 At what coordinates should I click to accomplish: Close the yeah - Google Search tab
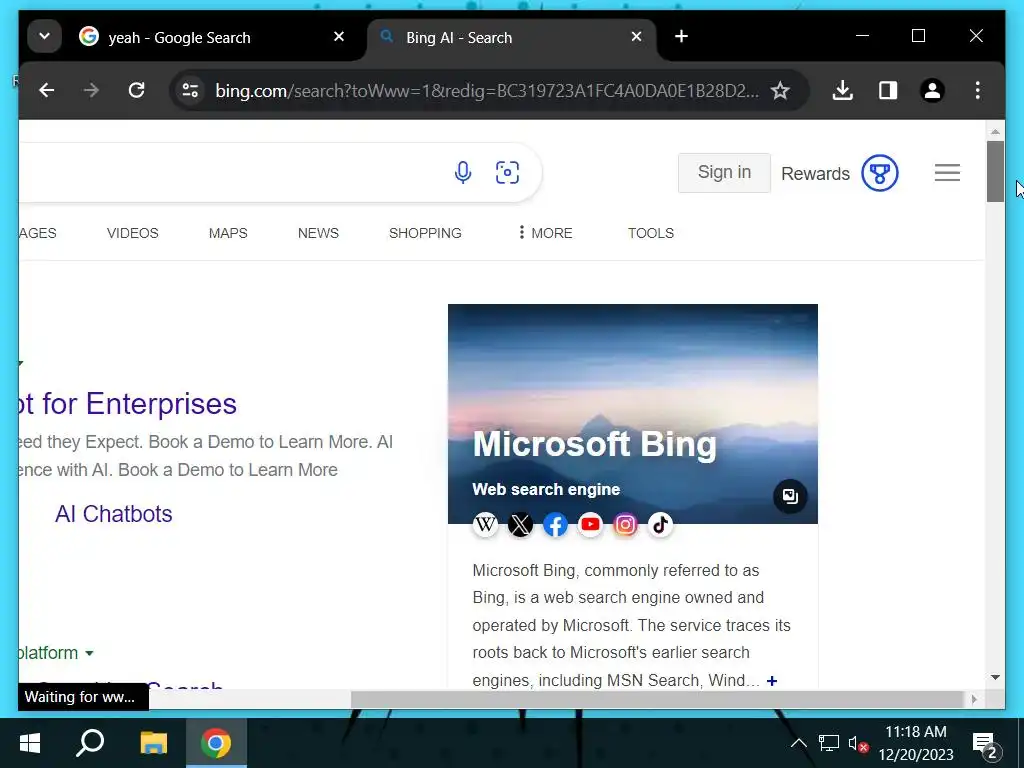(x=339, y=37)
